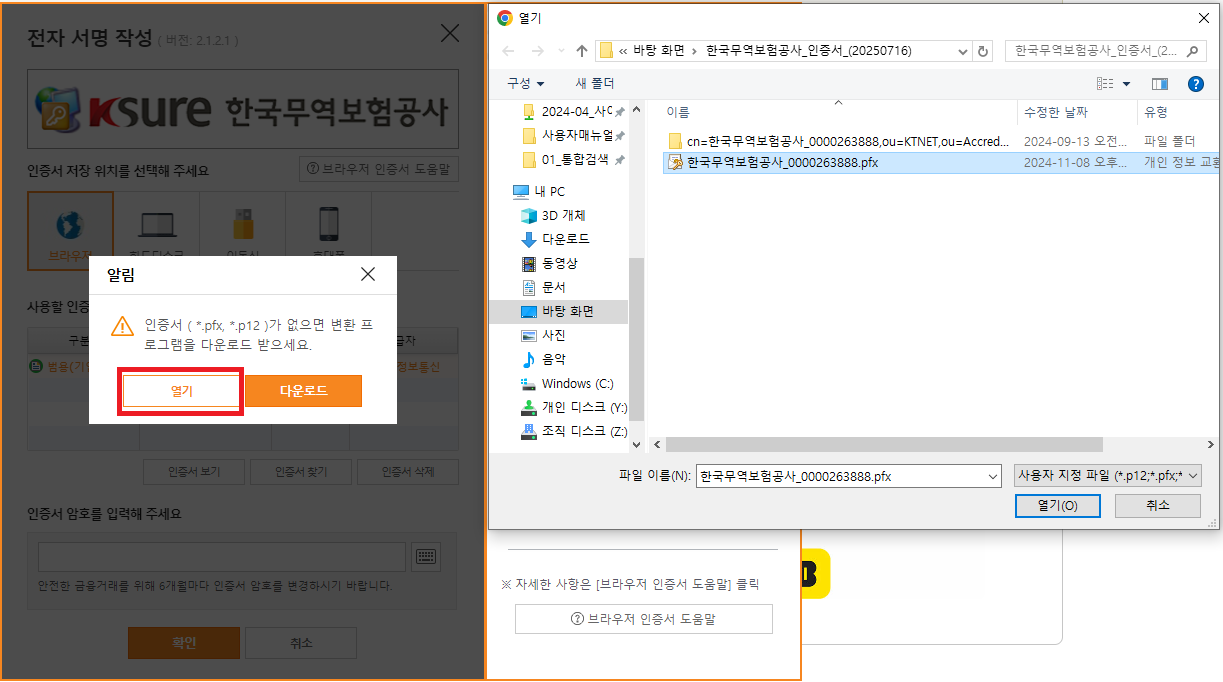Select the 한국무역보험공사_0000263888.pfx file
The width and height of the screenshot is (1223, 682).
pyautogui.click(x=940, y=162)
